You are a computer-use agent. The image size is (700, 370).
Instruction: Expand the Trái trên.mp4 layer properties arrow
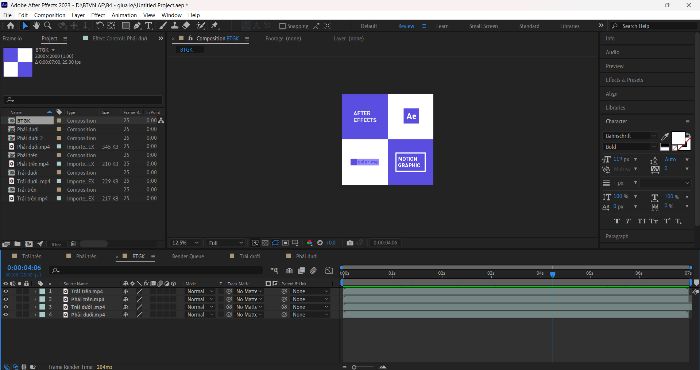36,291
